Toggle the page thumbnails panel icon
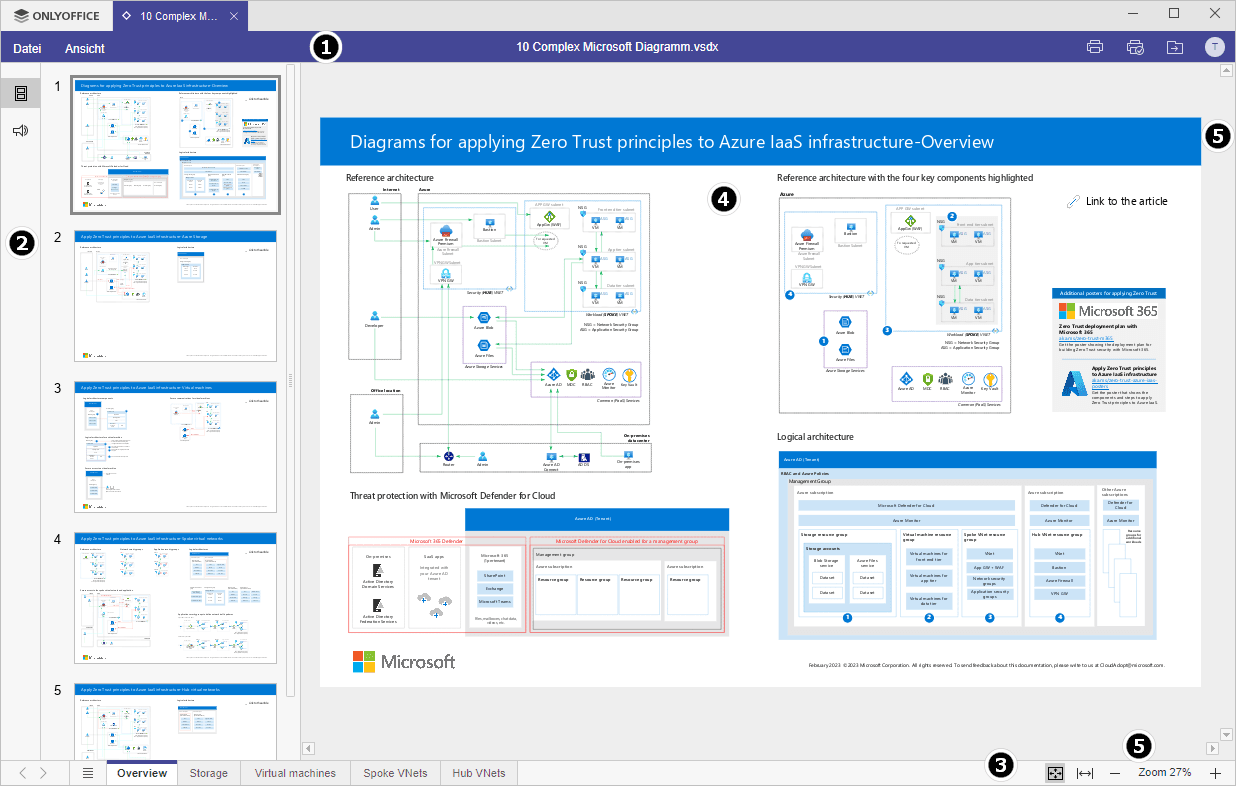This screenshot has width=1236, height=786. click(20, 93)
